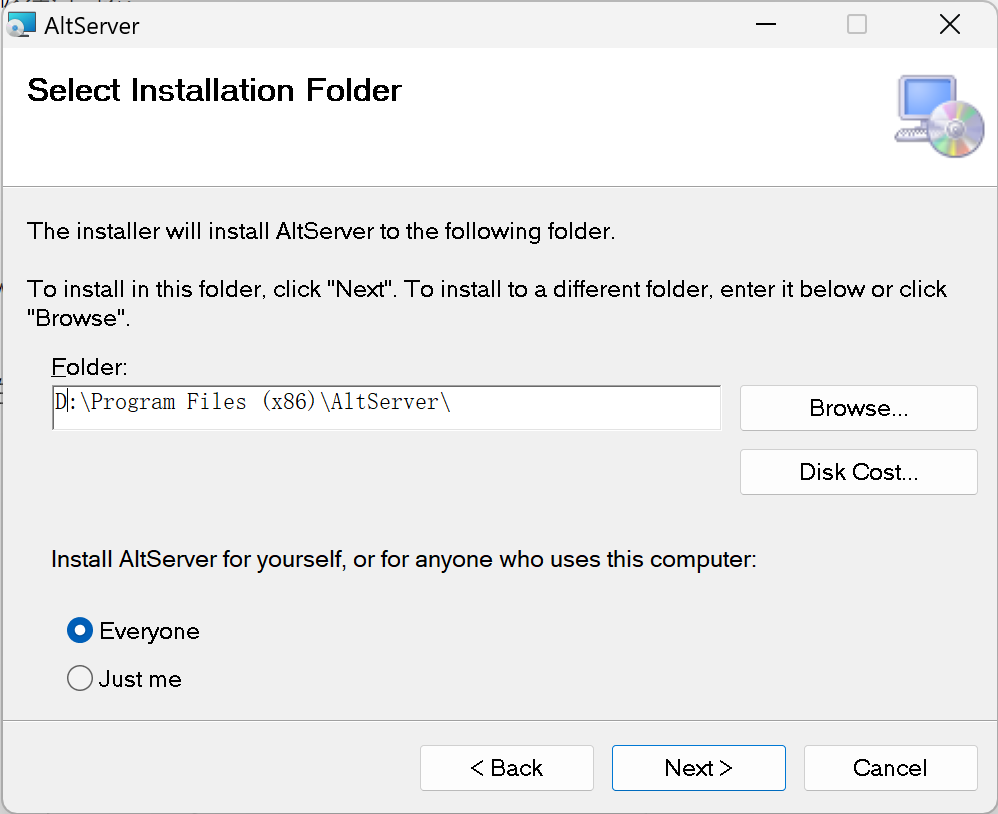The width and height of the screenshot is (998, 814).
Task: Continue installation with Next >
Action: [699, 768]
